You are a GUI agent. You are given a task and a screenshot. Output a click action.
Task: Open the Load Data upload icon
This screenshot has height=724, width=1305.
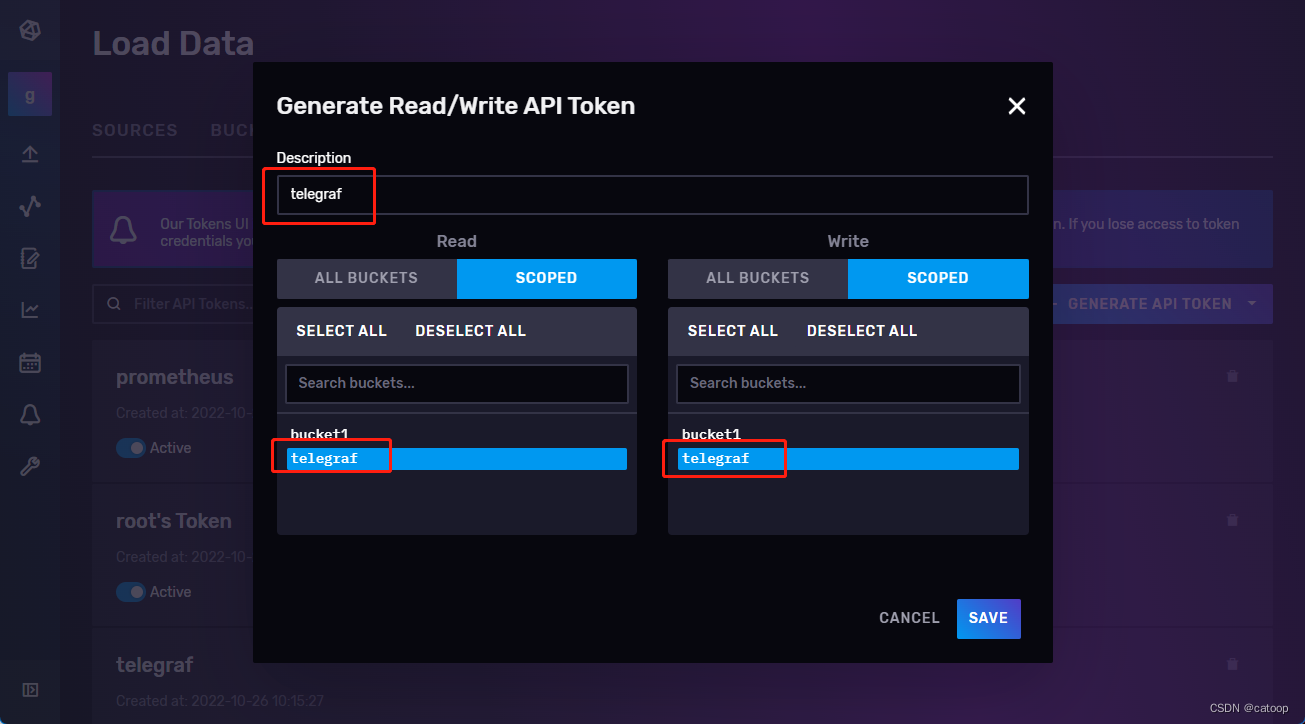point(30,153)
